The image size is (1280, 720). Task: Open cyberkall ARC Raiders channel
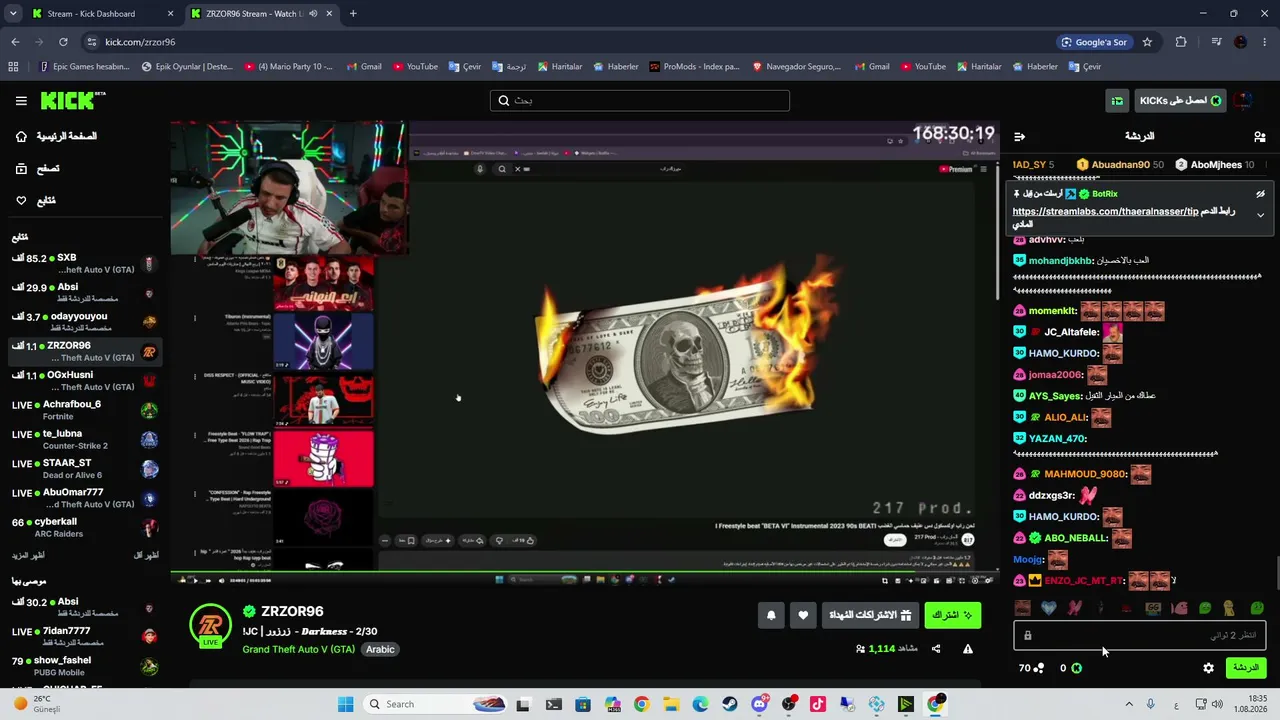pos(85,528)
